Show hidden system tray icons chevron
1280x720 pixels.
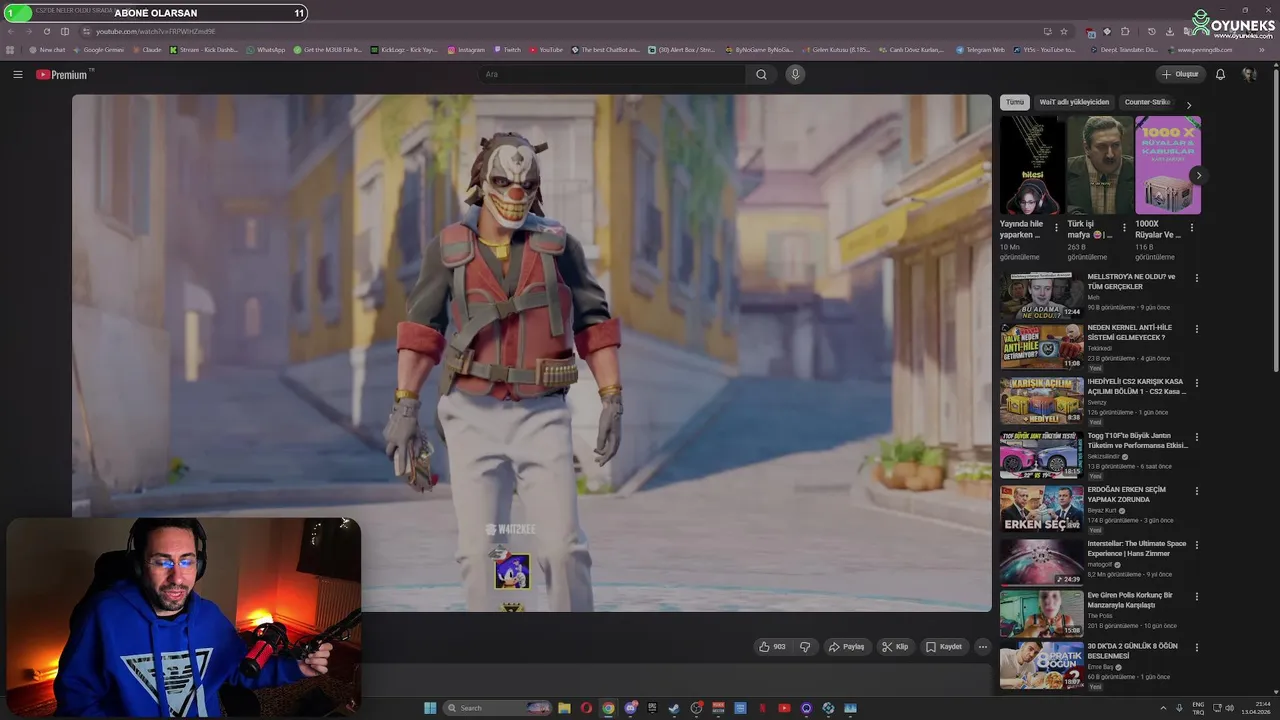point(1162,708)
